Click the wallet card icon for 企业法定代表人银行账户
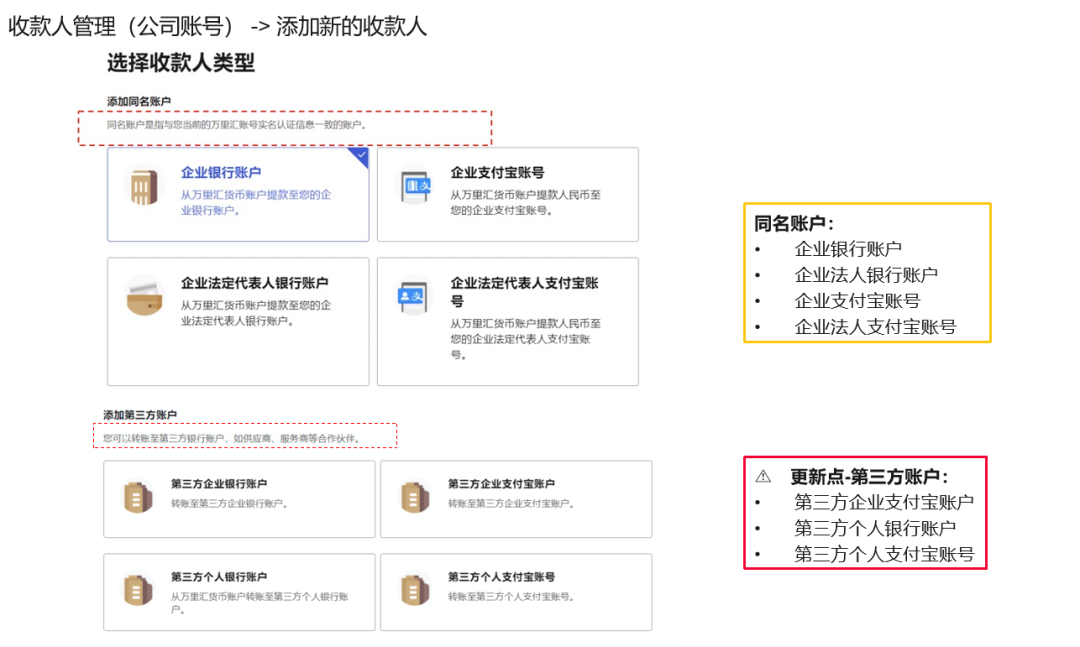The width and height of the screenshot is (1080, 647). point(145,297)
